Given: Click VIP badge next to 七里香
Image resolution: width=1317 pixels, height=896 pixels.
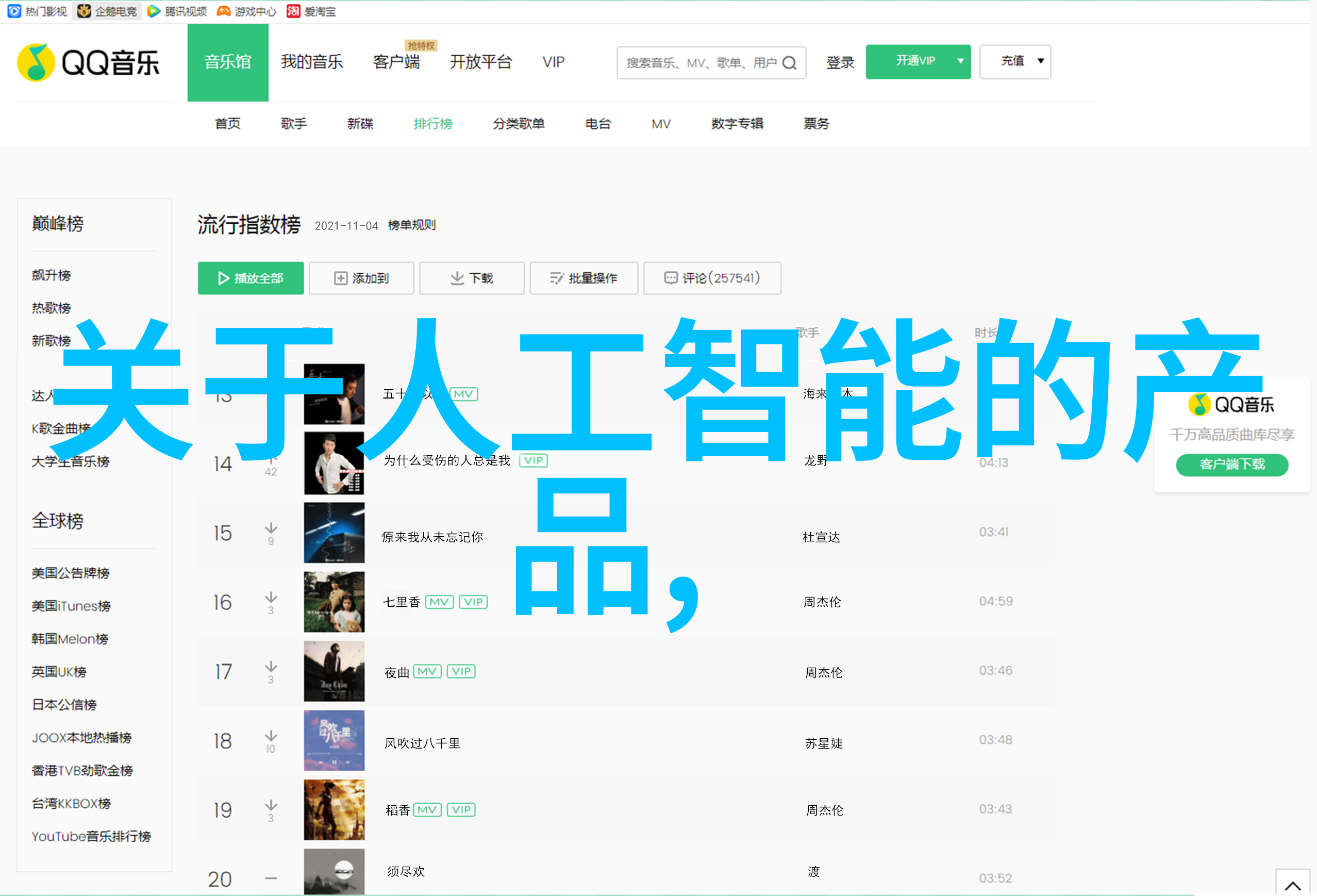Looking at the screenshot, I should [473, 602].
